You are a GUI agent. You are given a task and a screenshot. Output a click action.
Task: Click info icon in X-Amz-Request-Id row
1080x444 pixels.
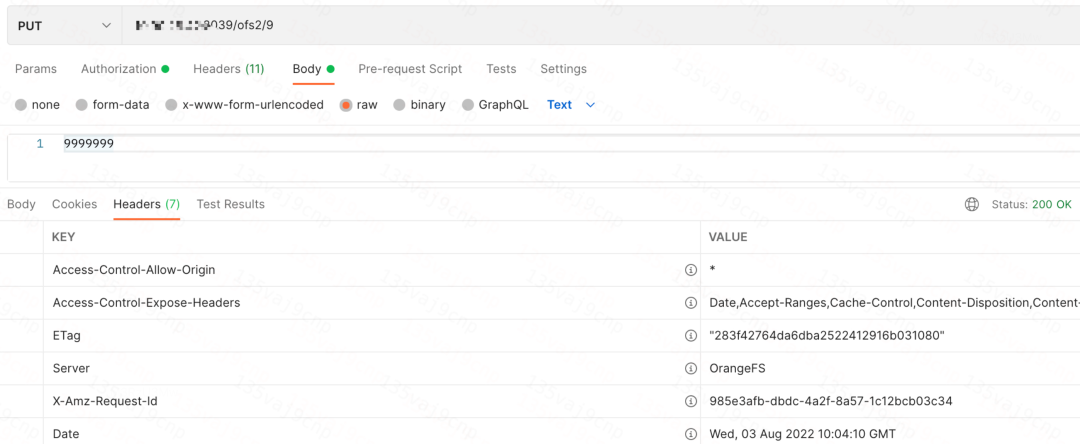coord(690,402)
